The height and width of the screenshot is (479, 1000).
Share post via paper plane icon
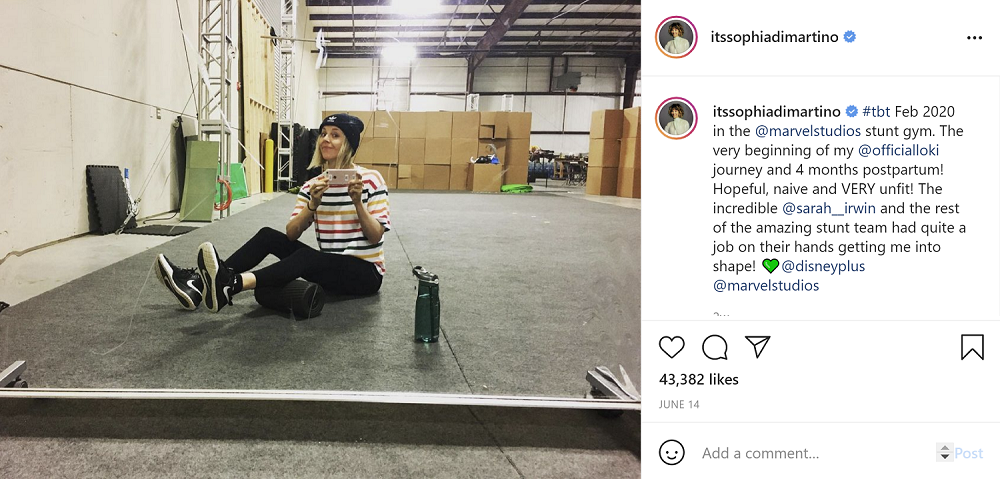point(758,347)
